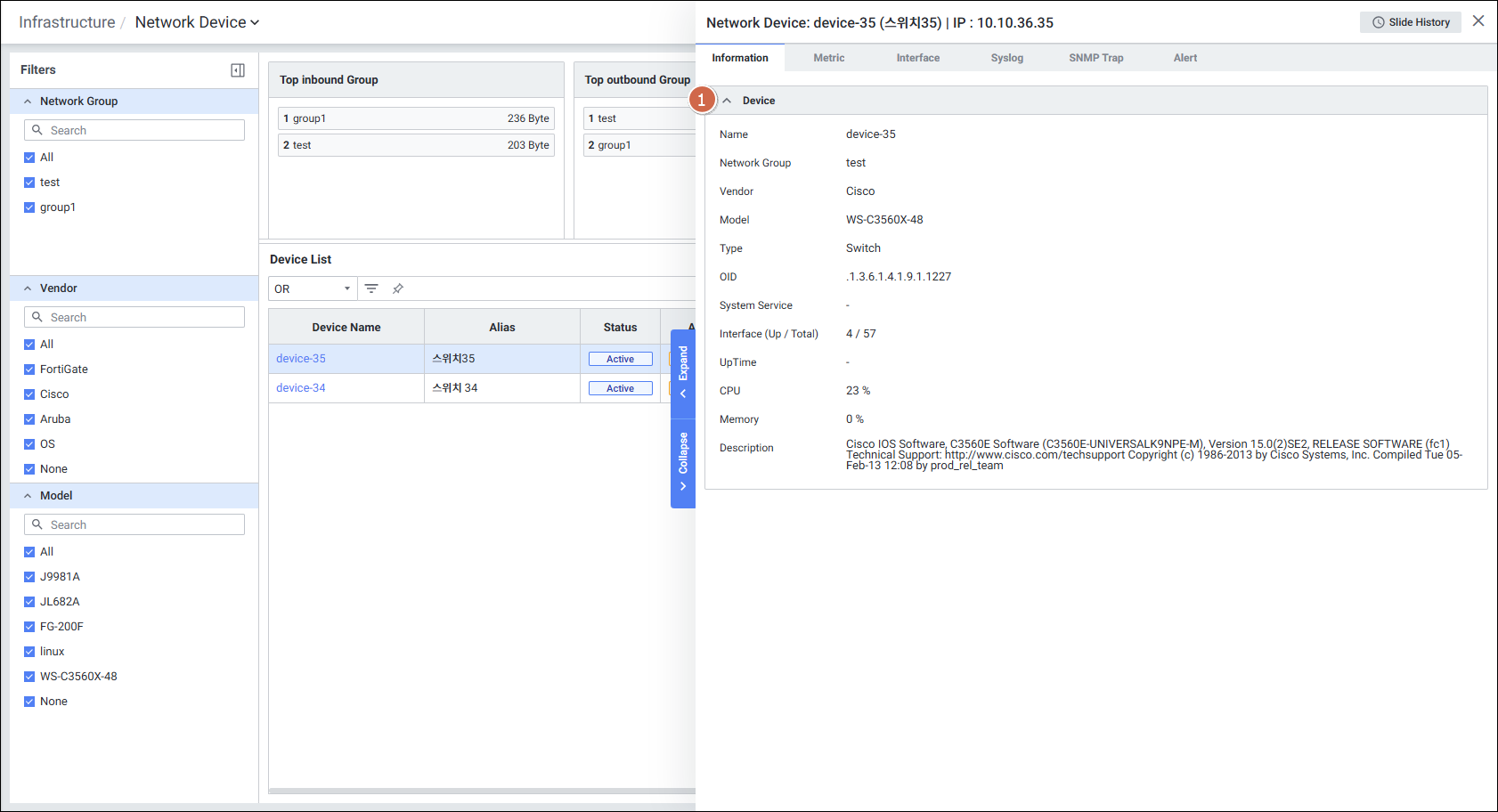Click the Device List horizontal scrollbar

(x=481, y=791)
